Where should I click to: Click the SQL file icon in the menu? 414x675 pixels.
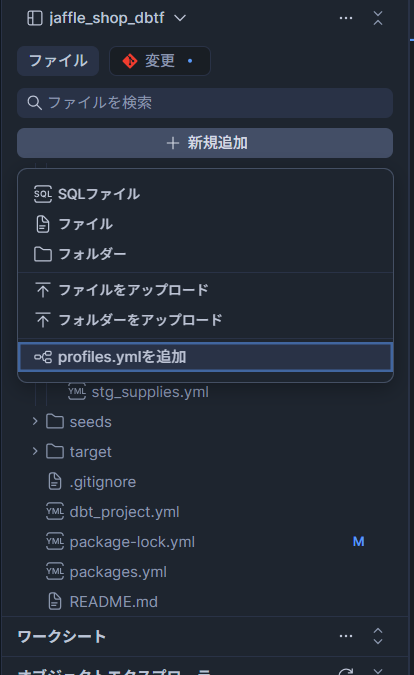(x=43, y=194)
